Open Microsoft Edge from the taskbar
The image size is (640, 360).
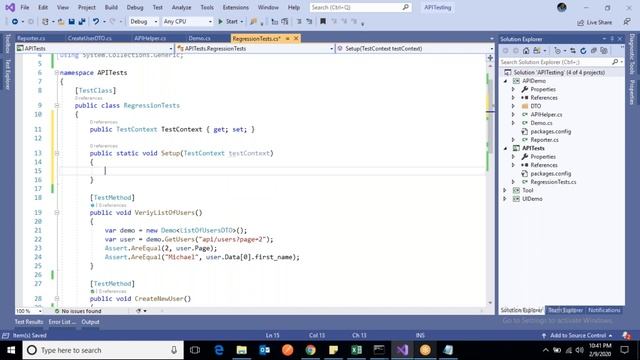click(219, 350)
